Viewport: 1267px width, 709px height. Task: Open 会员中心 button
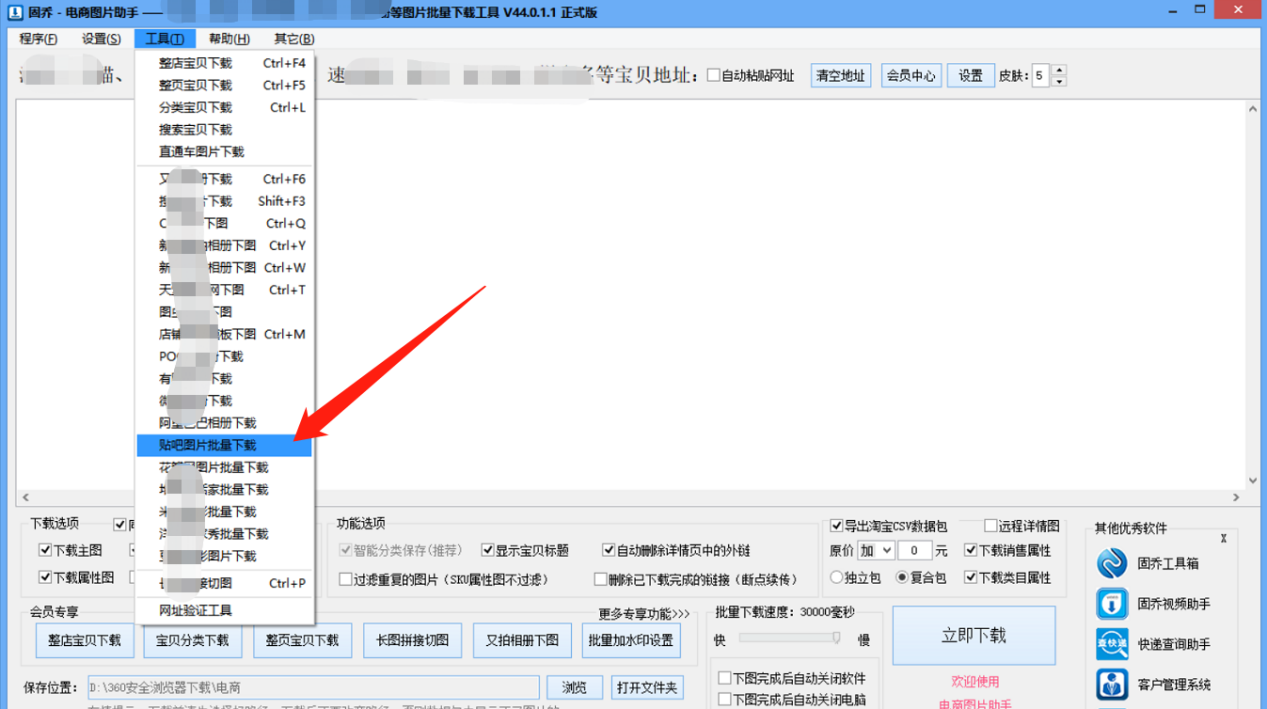click(x=911, y=76)
